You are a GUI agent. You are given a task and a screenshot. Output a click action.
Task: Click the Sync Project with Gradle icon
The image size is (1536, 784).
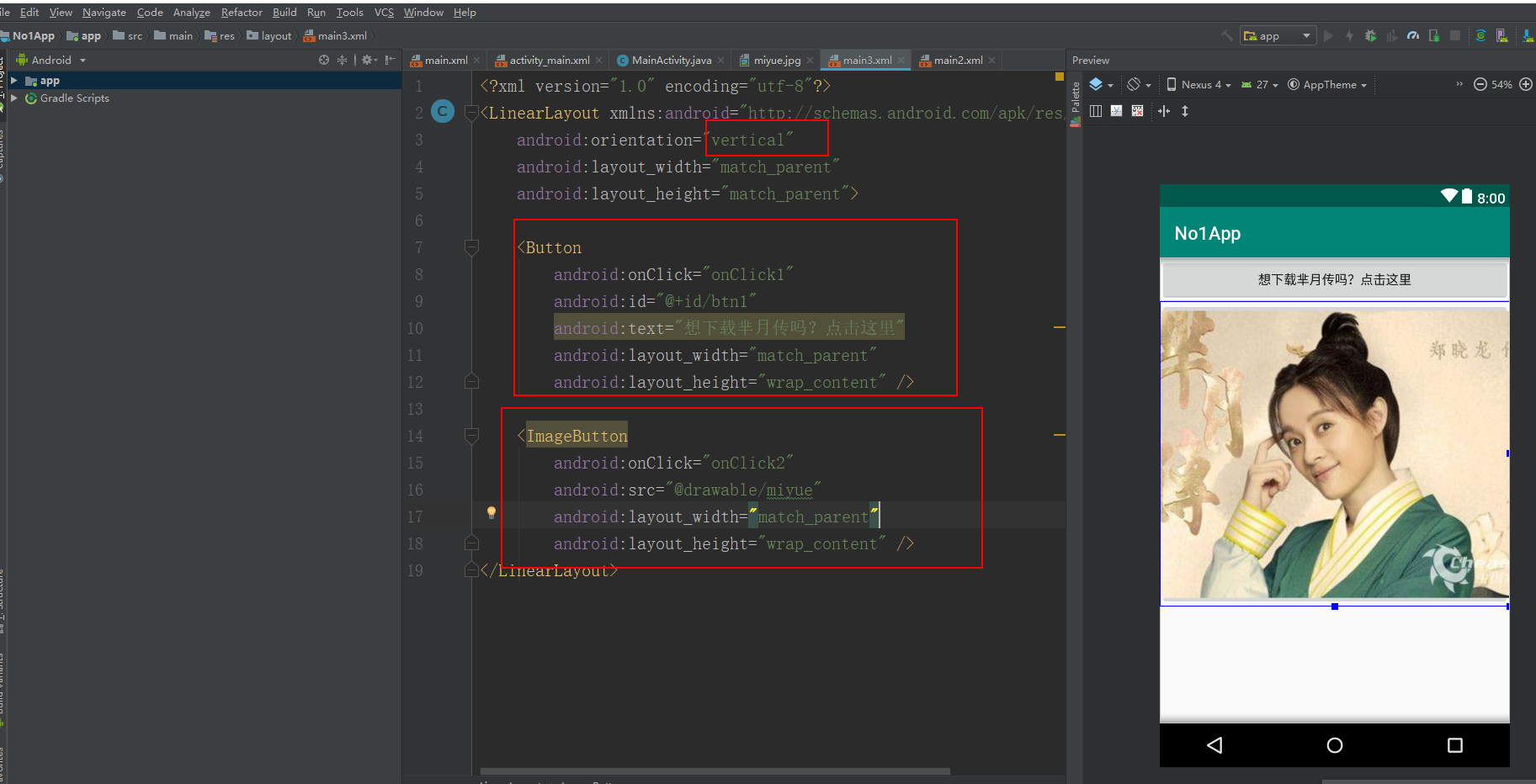(x=1480, y=36)
